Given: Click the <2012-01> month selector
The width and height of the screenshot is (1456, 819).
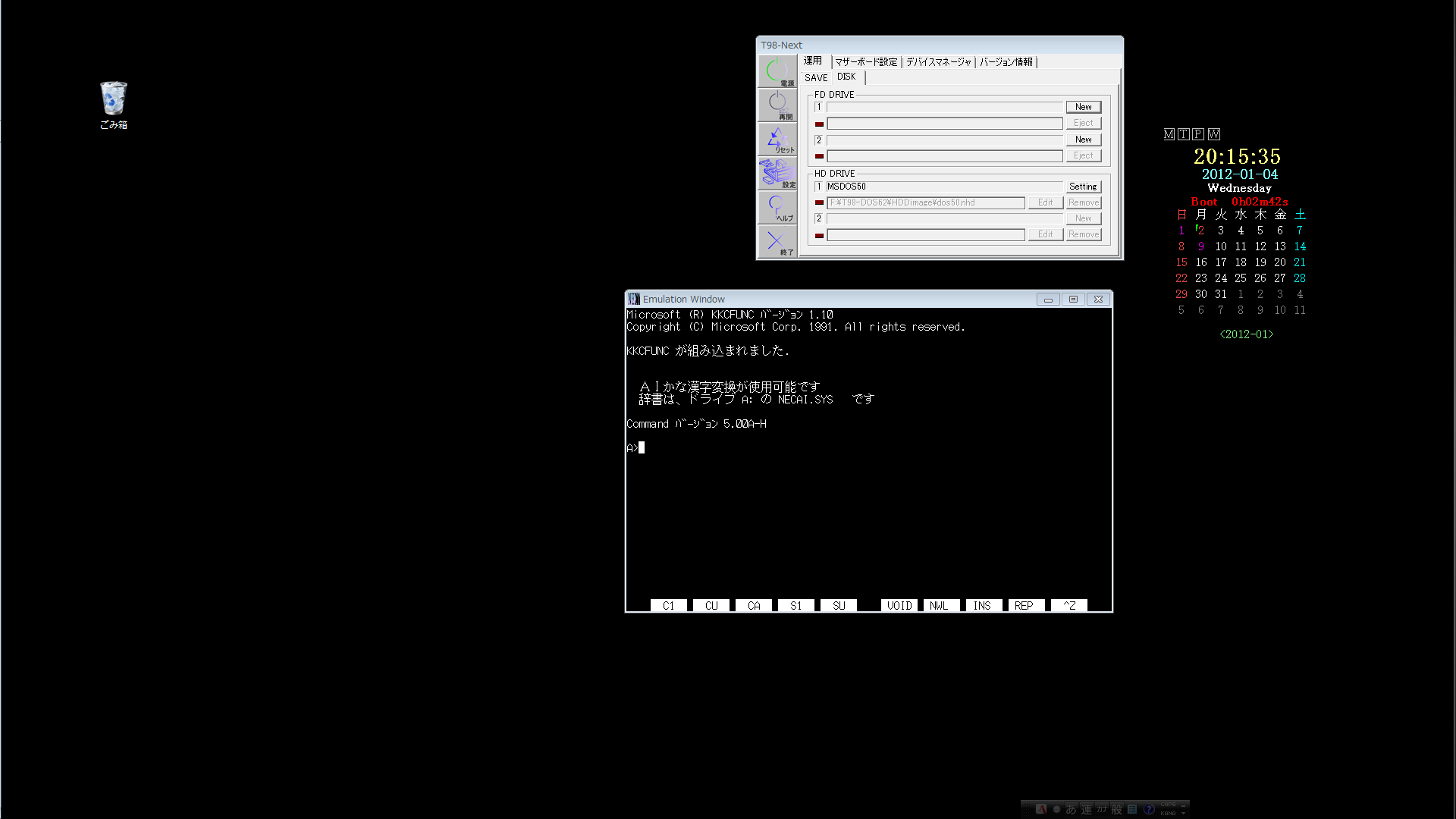Looking at the screenshot, I should click(x=1246, y=334).
